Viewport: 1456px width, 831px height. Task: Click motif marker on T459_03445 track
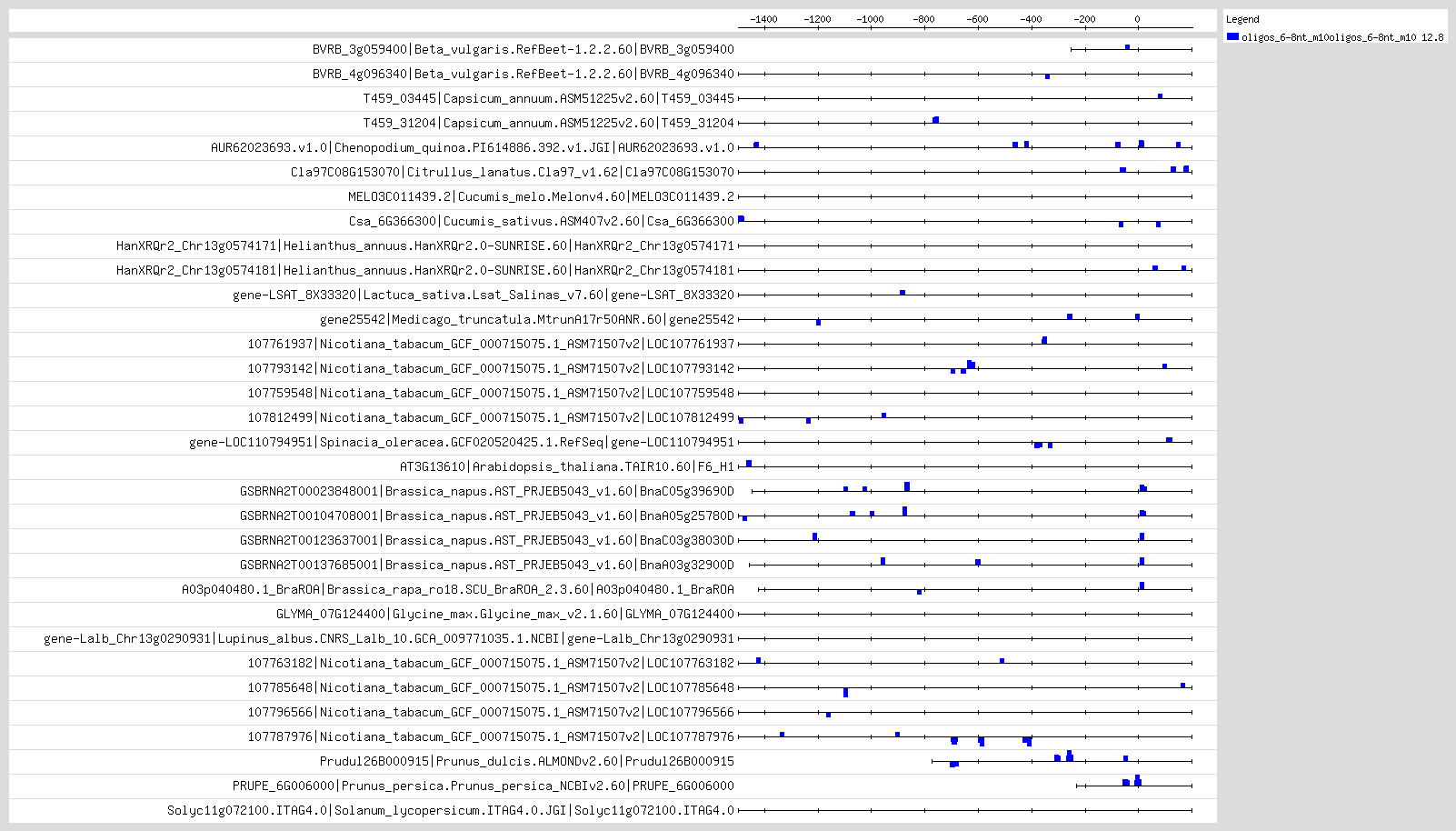point(1161,95)
